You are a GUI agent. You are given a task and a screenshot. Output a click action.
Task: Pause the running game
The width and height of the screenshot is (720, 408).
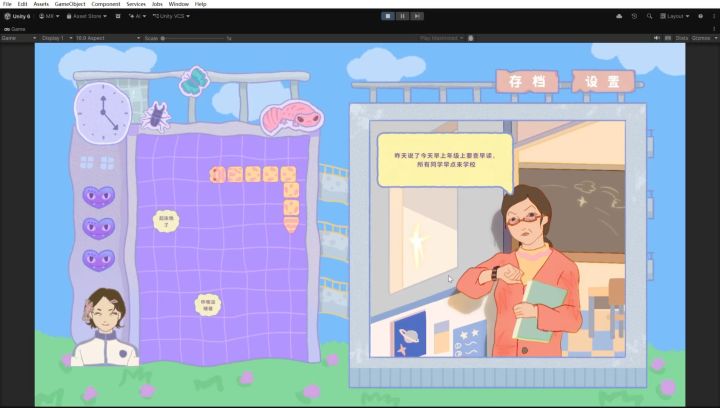pos(402,16)
